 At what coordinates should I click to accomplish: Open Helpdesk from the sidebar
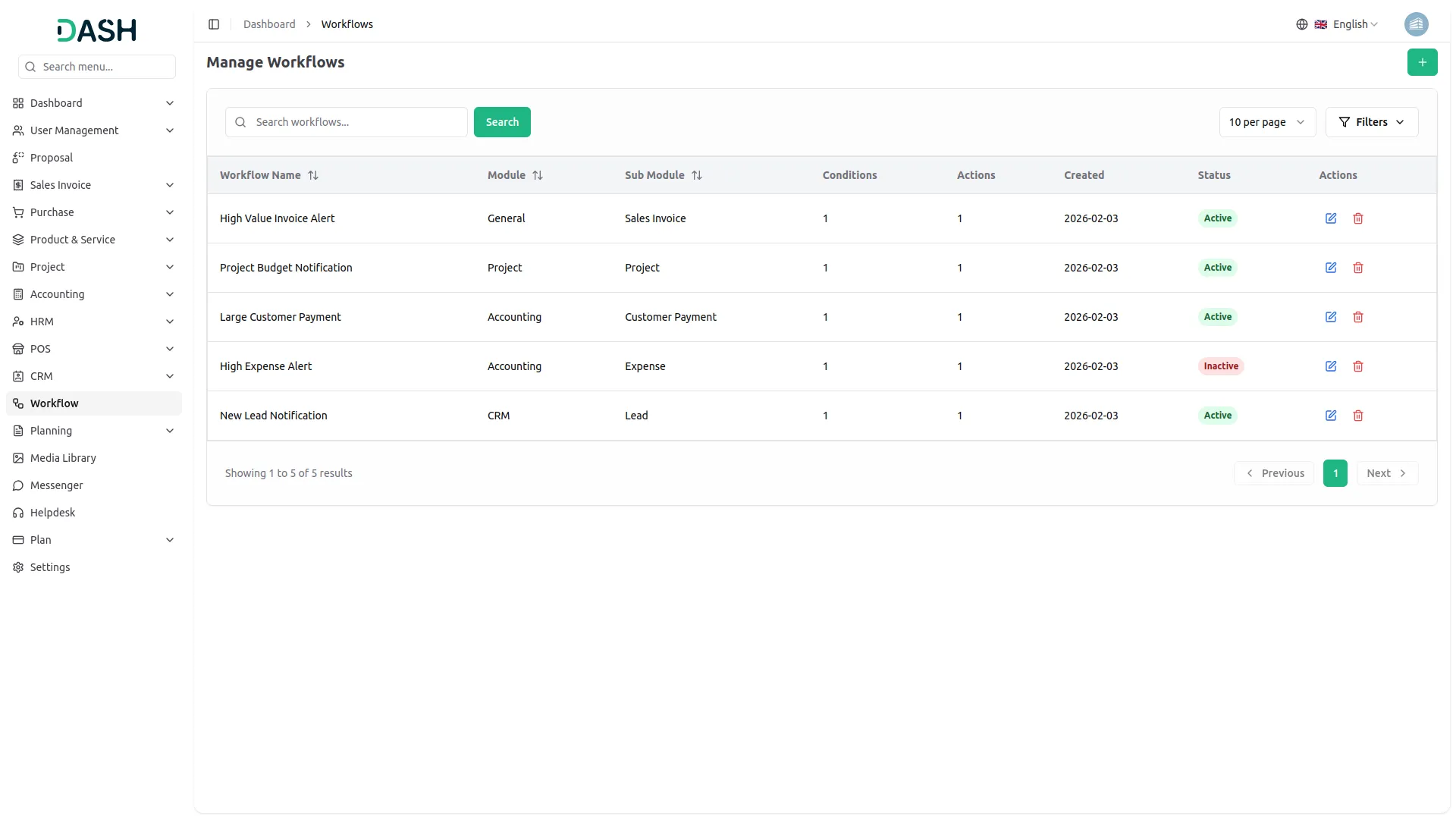point(52,513)
